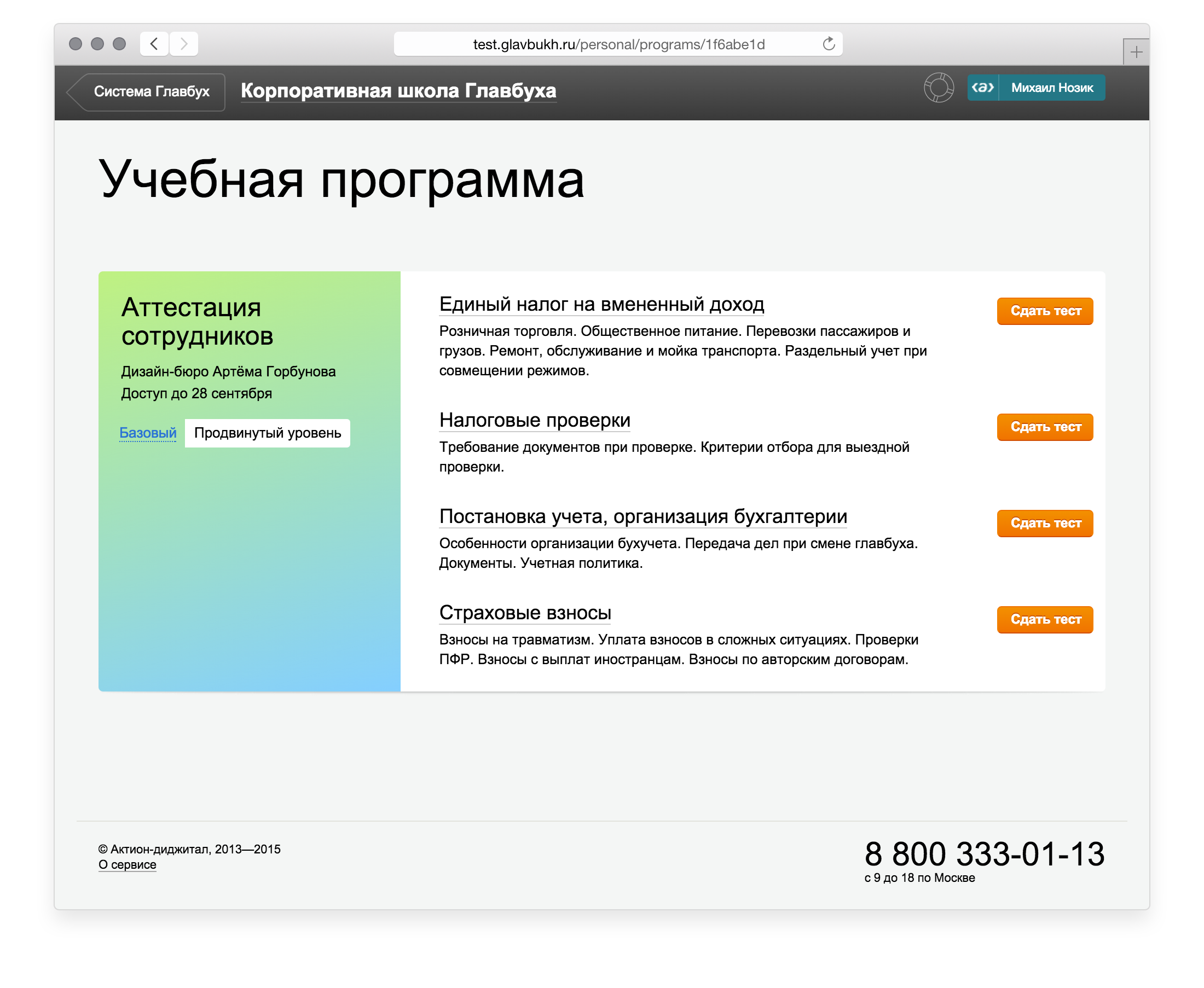Open a new tab with the plus icon
The image size is (1204, 988).
tap(1136, 53)
